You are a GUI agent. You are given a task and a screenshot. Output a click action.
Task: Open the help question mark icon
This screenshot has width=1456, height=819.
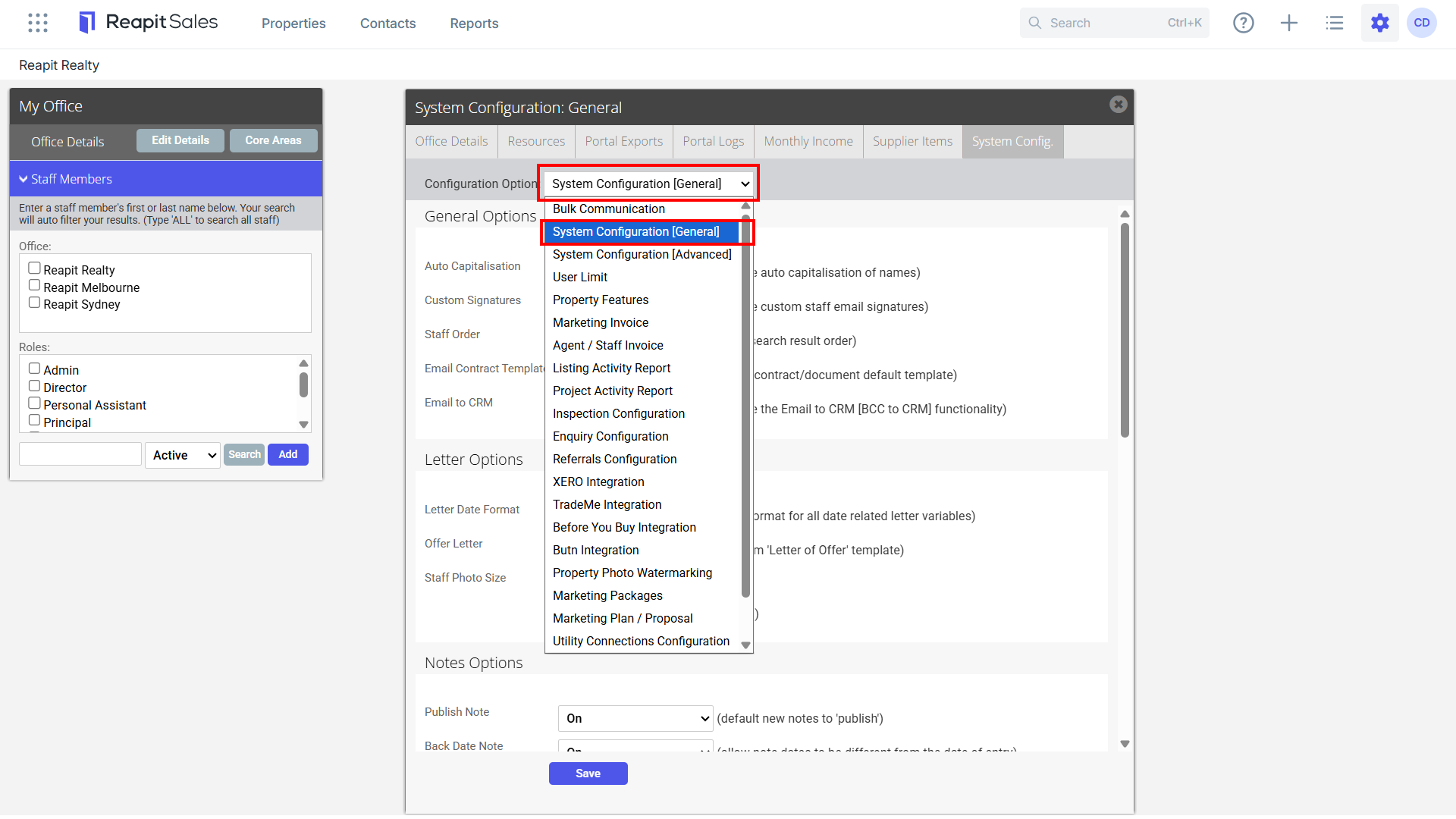click(1244, 23)
